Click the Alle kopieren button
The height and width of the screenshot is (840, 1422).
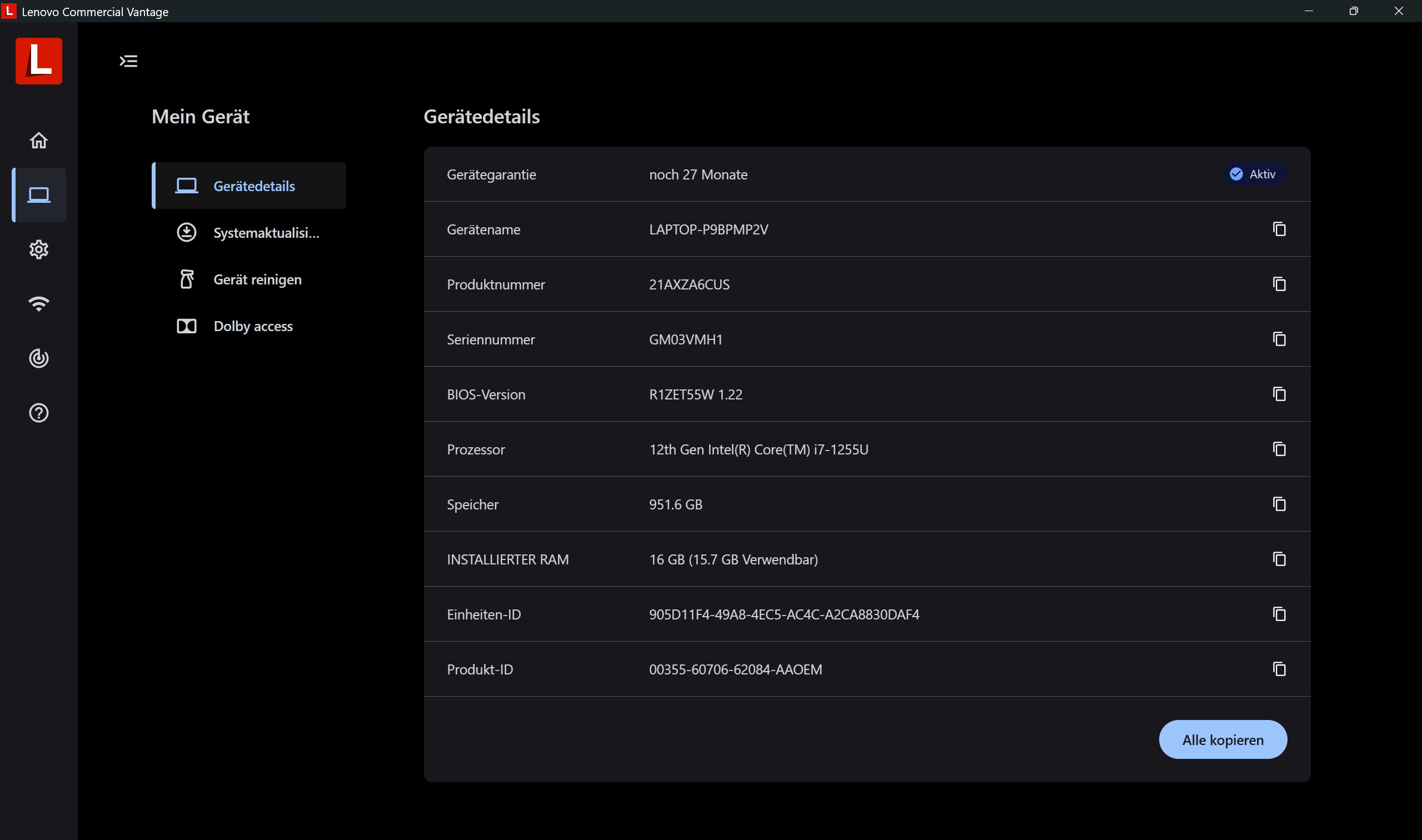(x=1223, y=739)
